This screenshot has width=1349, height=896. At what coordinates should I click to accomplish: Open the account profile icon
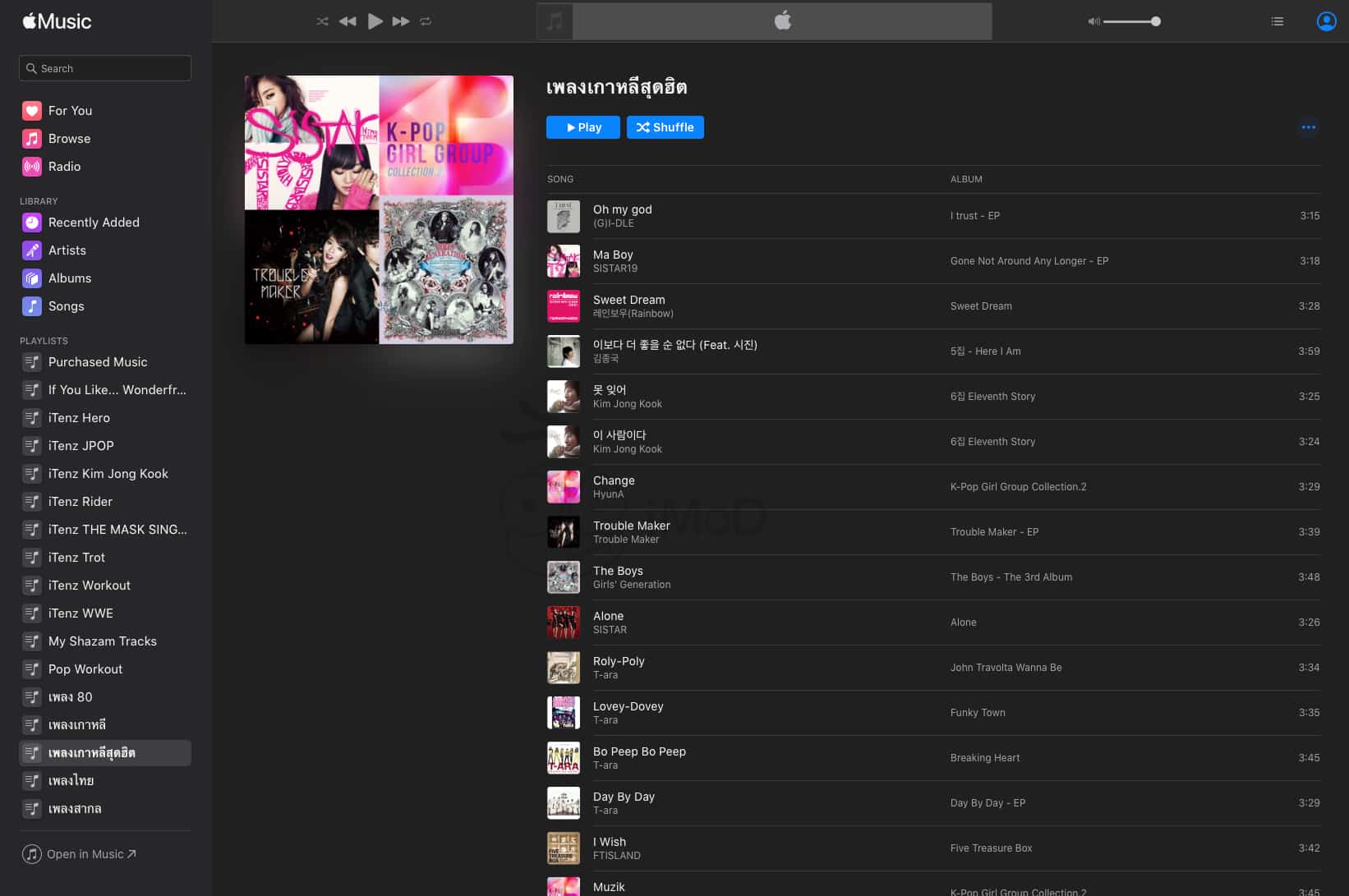[x=1326, y=21]
